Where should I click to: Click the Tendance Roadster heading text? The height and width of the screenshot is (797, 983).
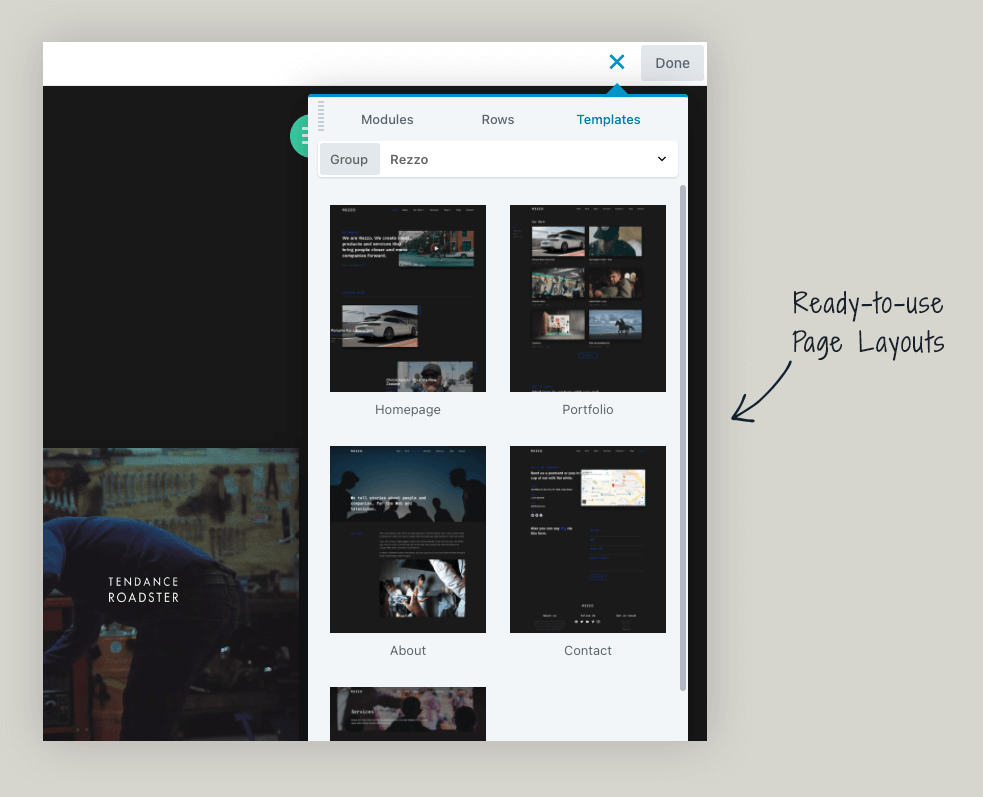pos(144,589)
